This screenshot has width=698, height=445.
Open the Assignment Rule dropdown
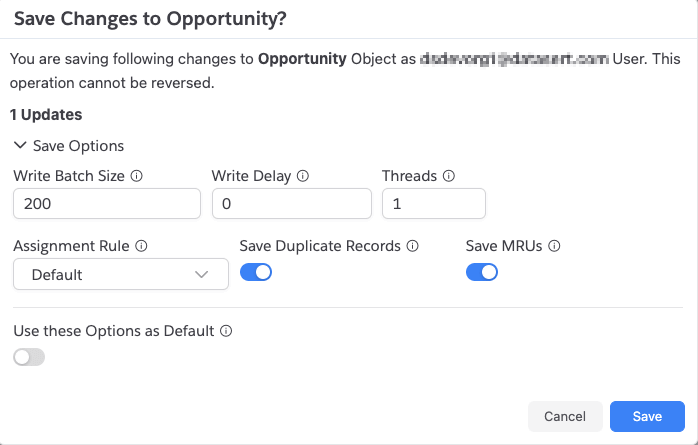[121, 275]
